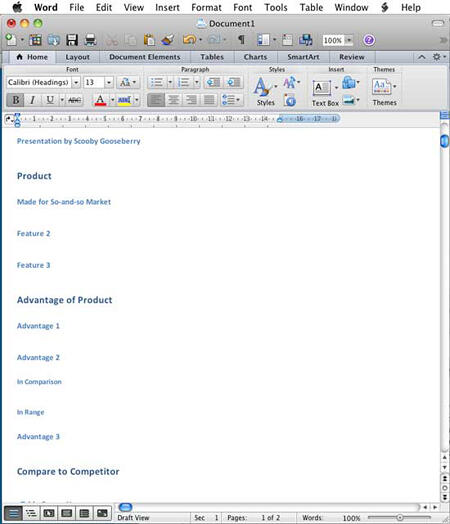Open the zoom percentage dropdown in toolbar
The height and width of the screenshot is (524, 450).
pos(349,40)
